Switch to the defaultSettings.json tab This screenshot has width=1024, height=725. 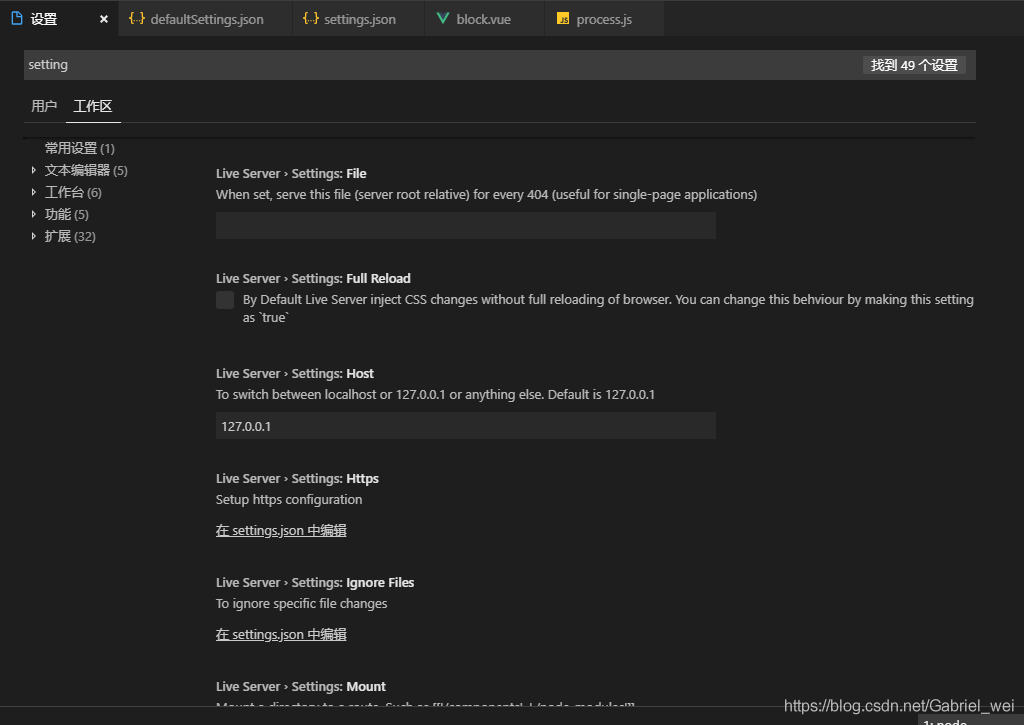(203, 18)
